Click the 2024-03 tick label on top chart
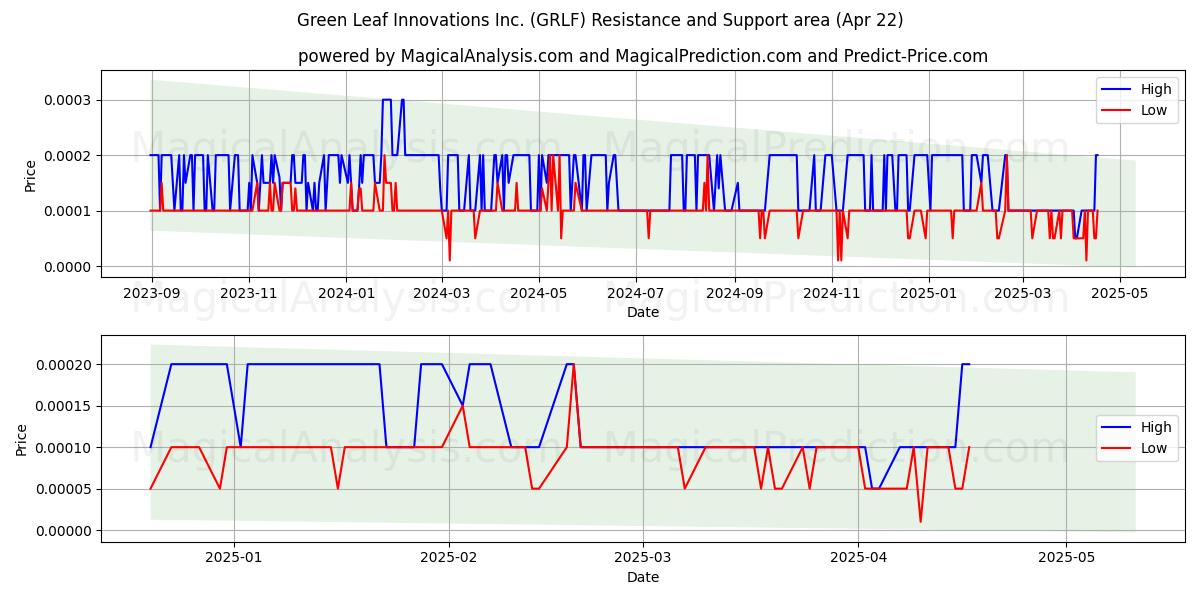The width and height of the screenshot is (1200, 600). (x=442, y=294)
